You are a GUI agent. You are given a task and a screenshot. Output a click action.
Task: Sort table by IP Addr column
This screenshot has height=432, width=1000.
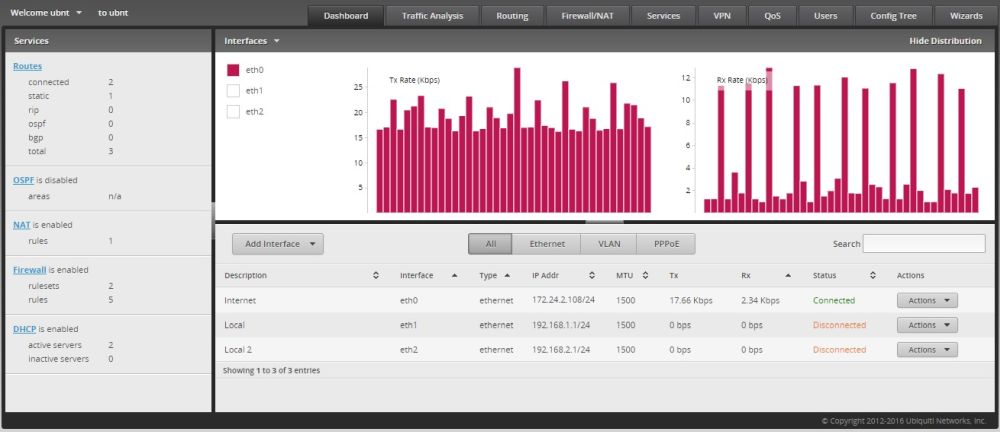pos(564,276)
